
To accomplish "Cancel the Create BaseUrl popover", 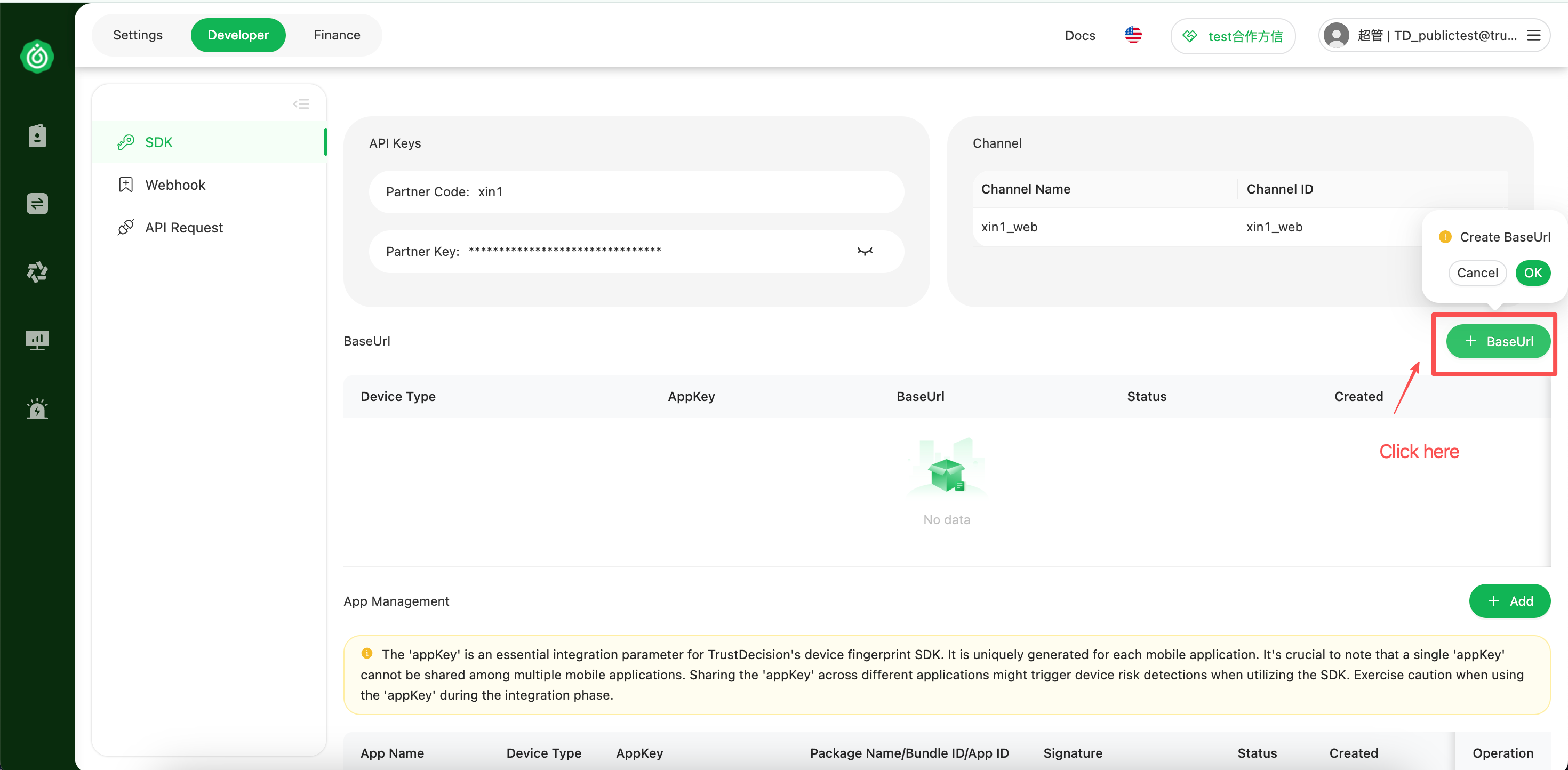I will (1477, 272).
